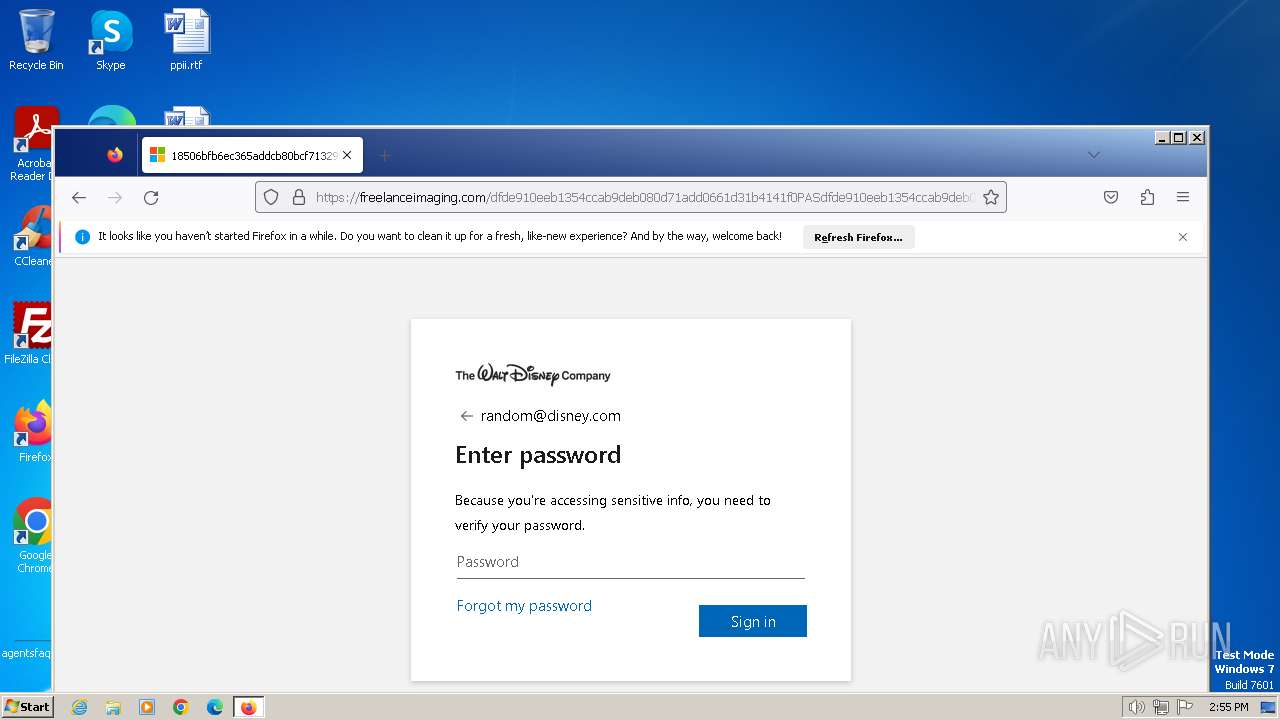The height and width of the screenshot is (720, 1280).
Task: Open the Firefox hamburger menu
Action: (1183, 198)
